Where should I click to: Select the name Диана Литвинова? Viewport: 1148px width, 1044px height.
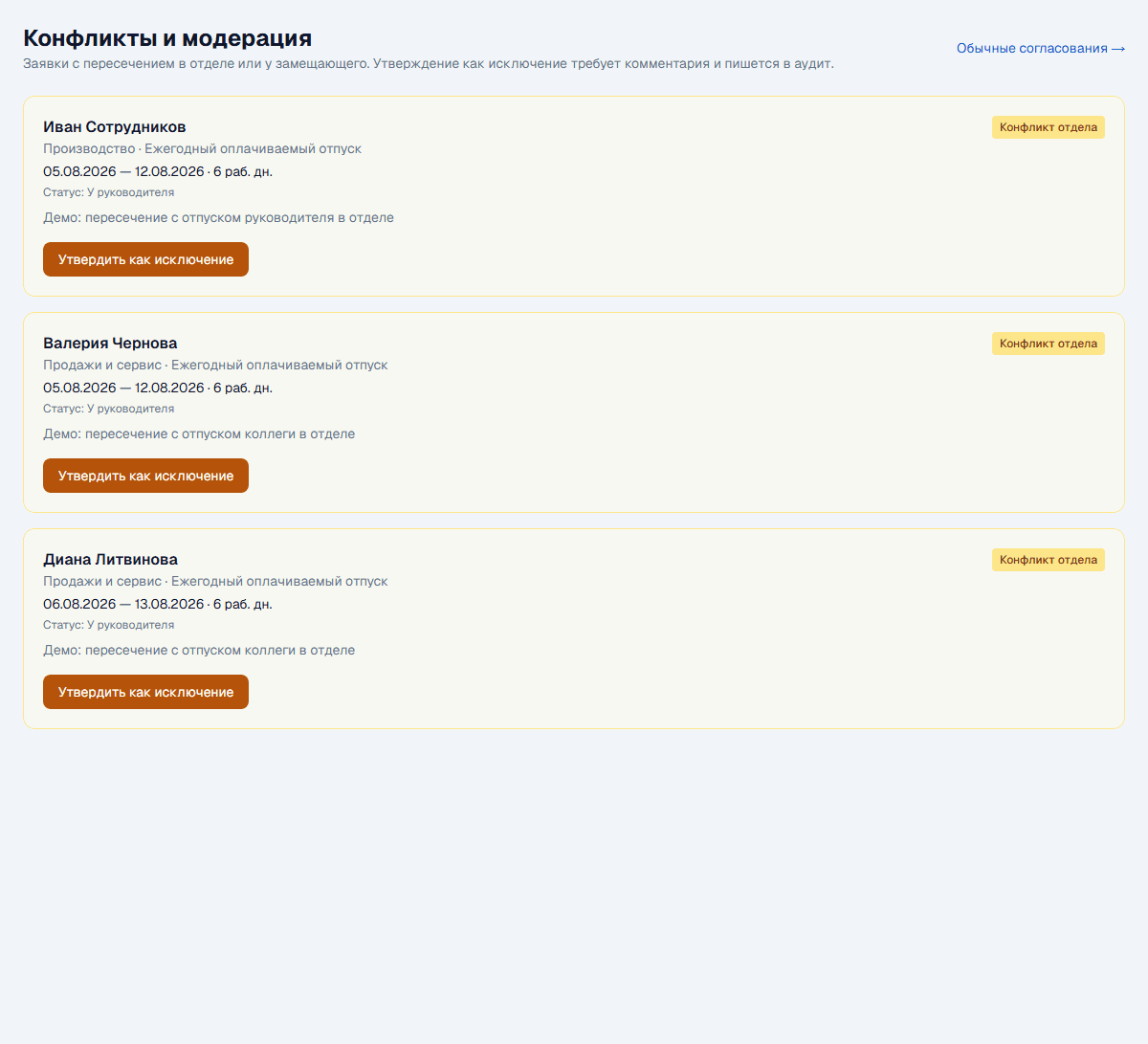(110, 560)
